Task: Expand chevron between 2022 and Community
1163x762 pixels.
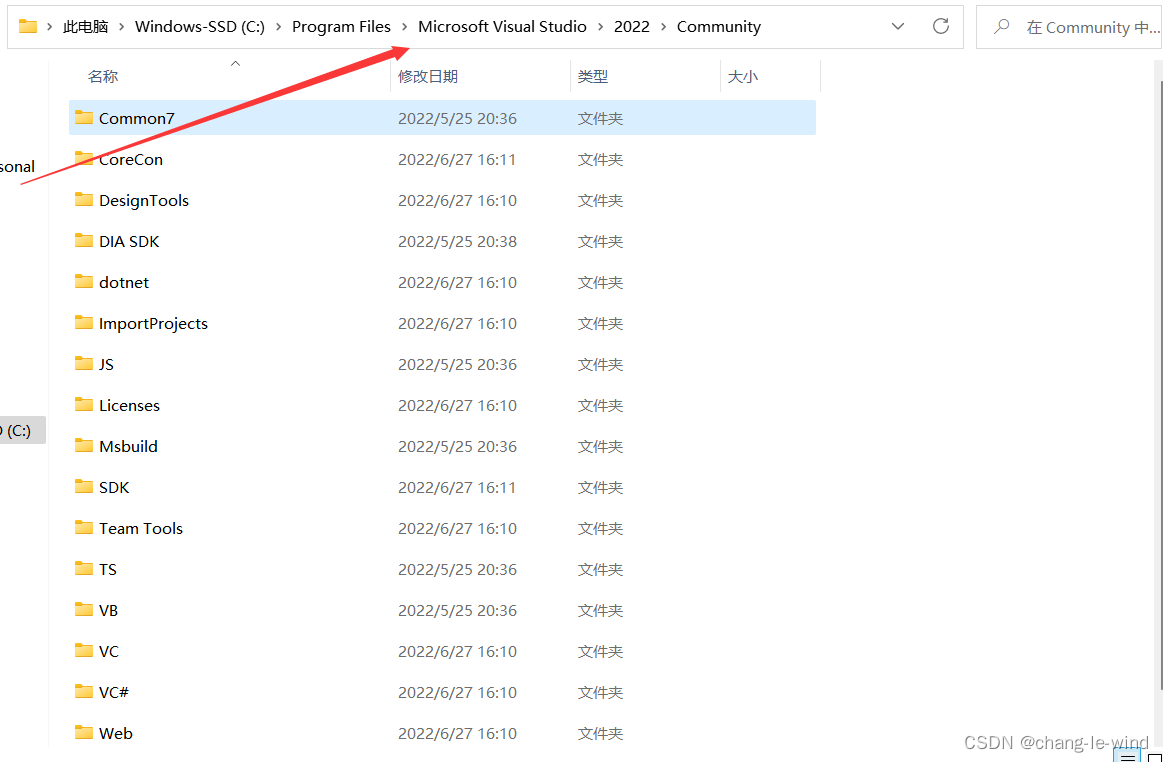Action: (663, 27)
